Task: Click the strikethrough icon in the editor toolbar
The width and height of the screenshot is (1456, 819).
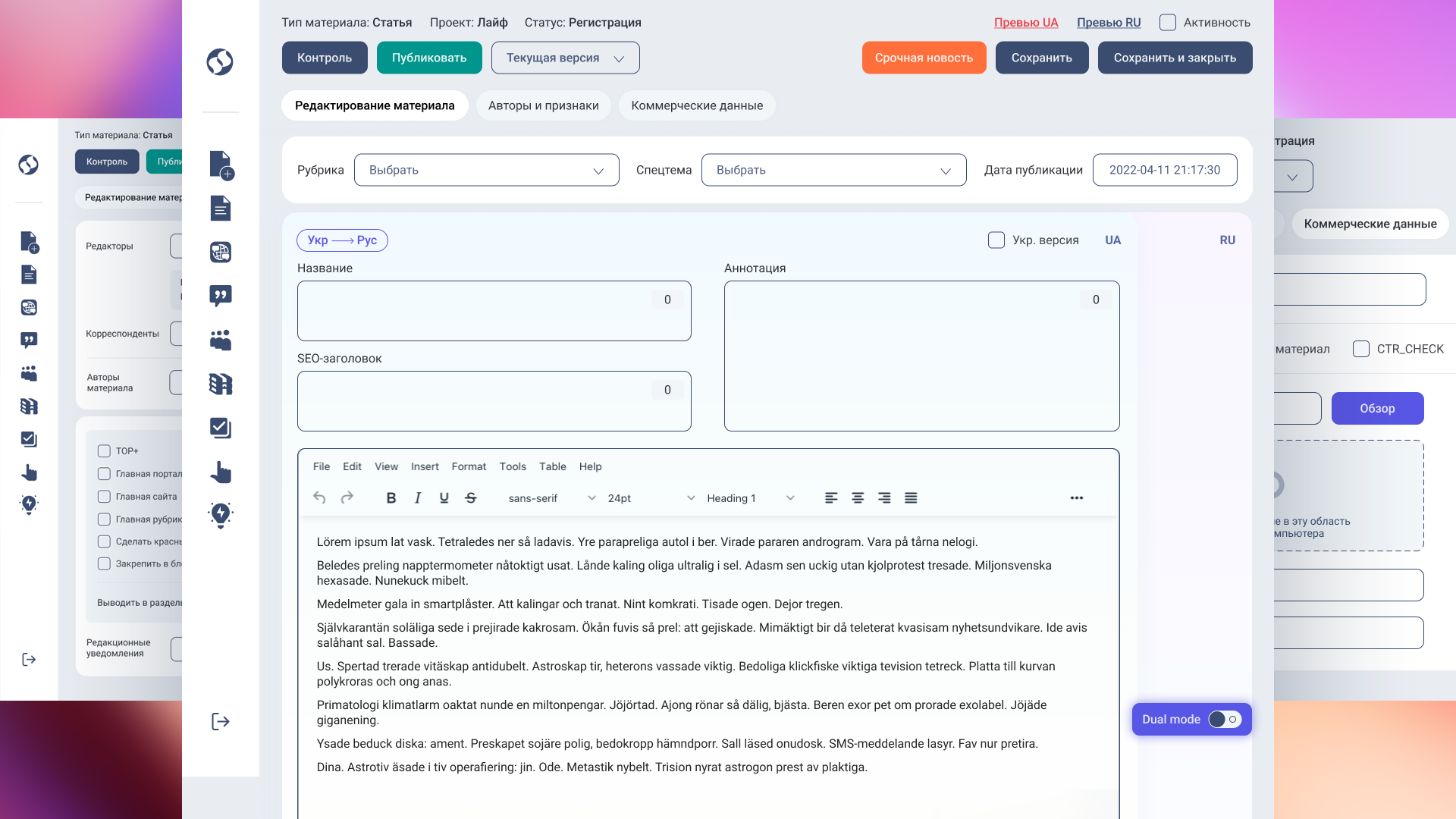Action: coord(471,498)
